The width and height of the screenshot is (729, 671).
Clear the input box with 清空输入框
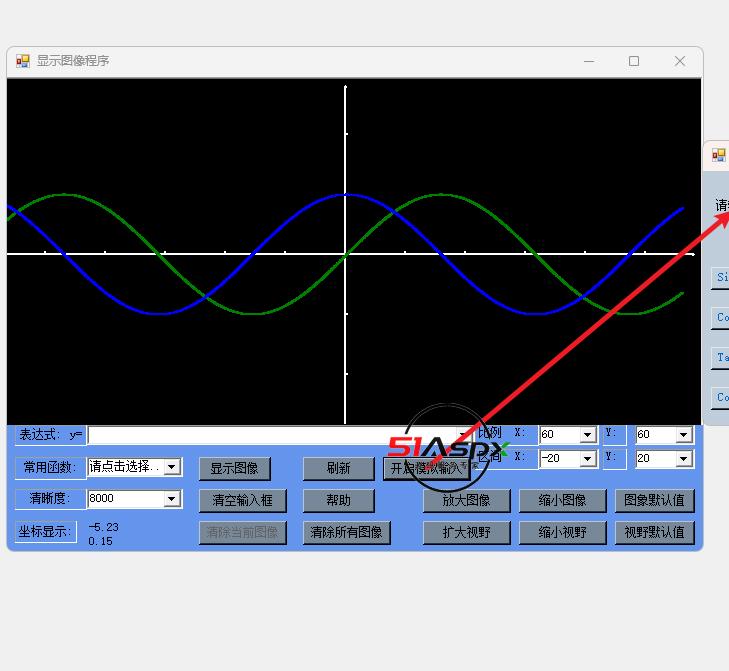242,500
